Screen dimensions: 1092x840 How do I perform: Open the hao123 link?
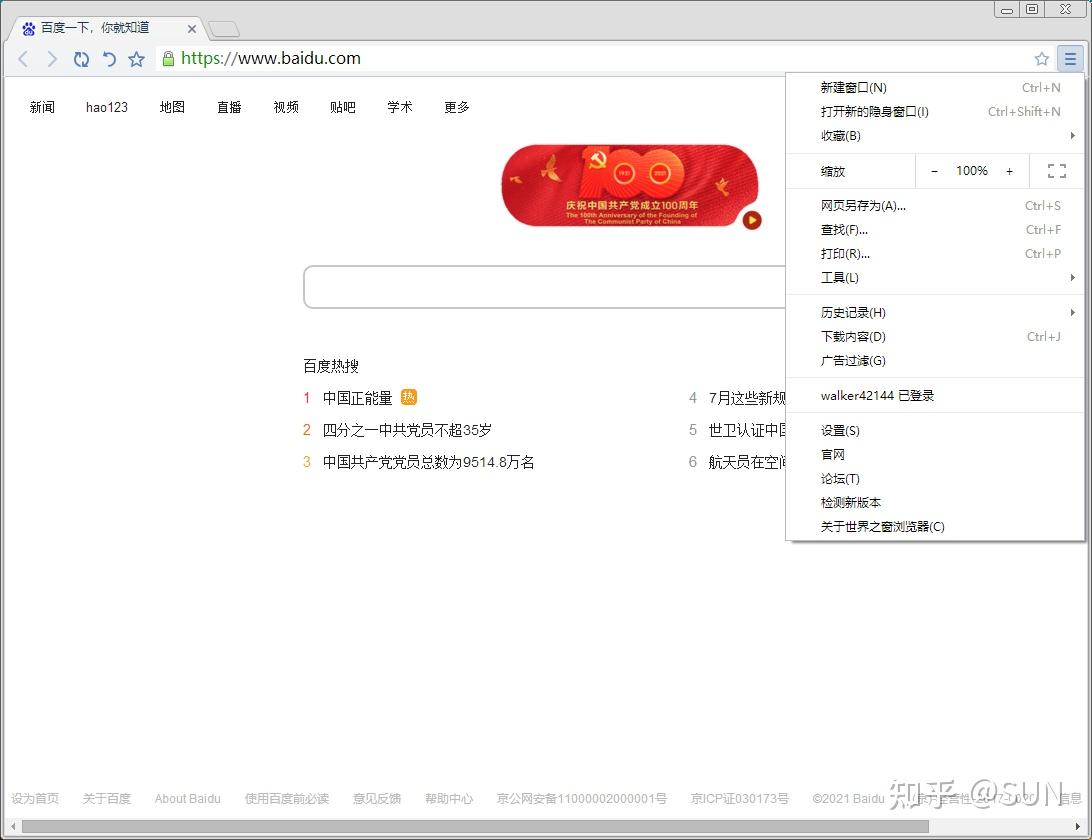[106, 107]
